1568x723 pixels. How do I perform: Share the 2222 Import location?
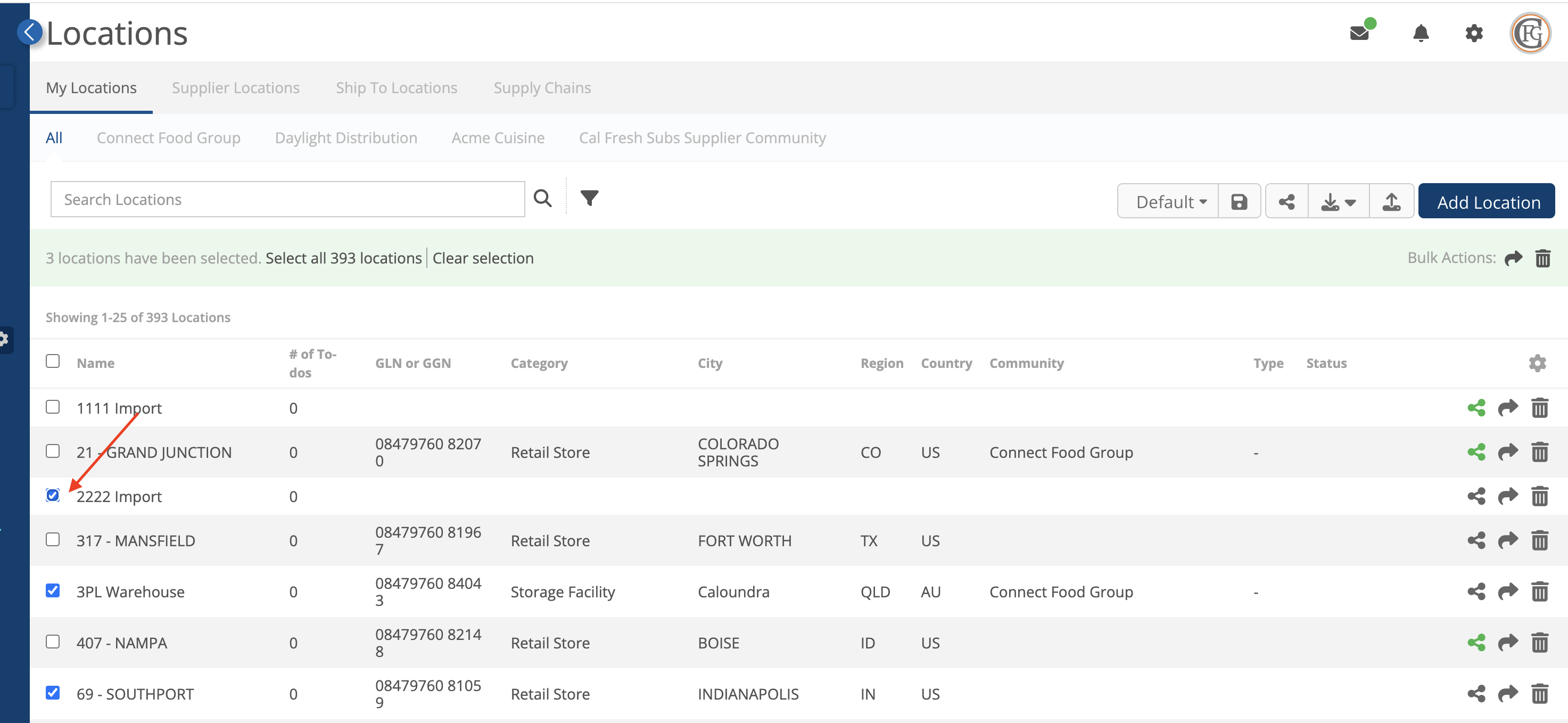[x=1476, y=496]
